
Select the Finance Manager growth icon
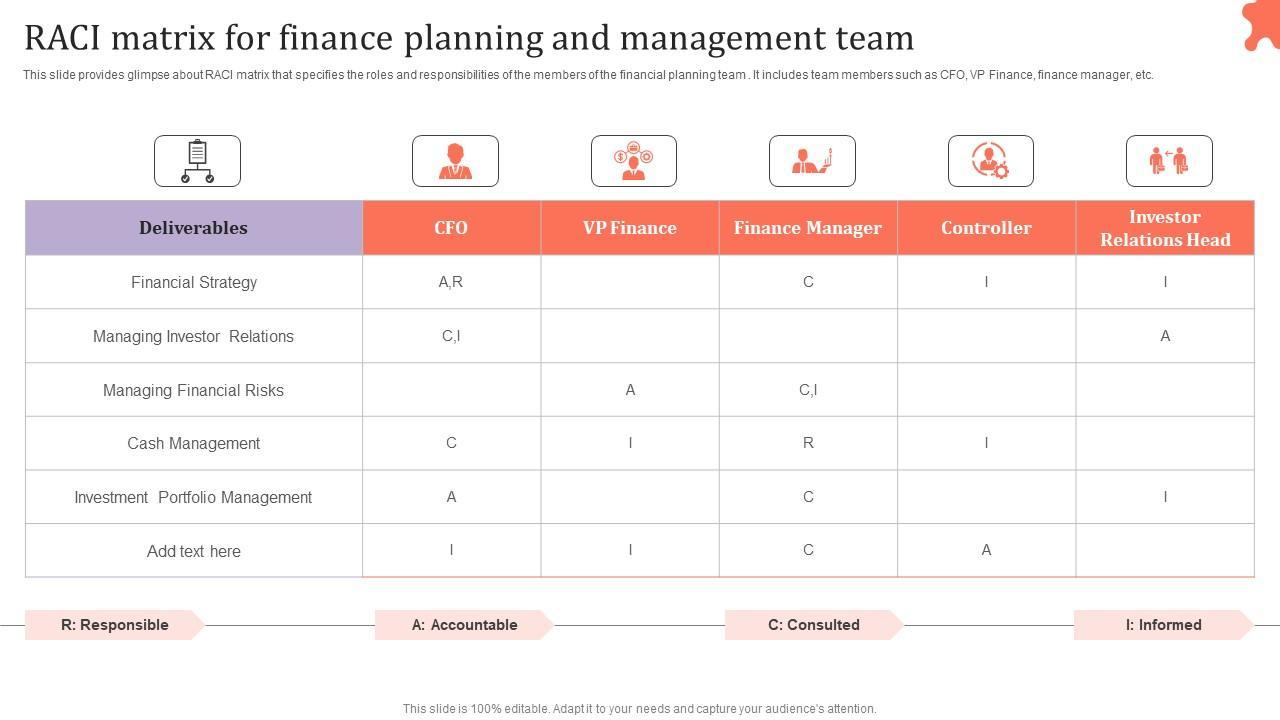(x=812, y=161)
